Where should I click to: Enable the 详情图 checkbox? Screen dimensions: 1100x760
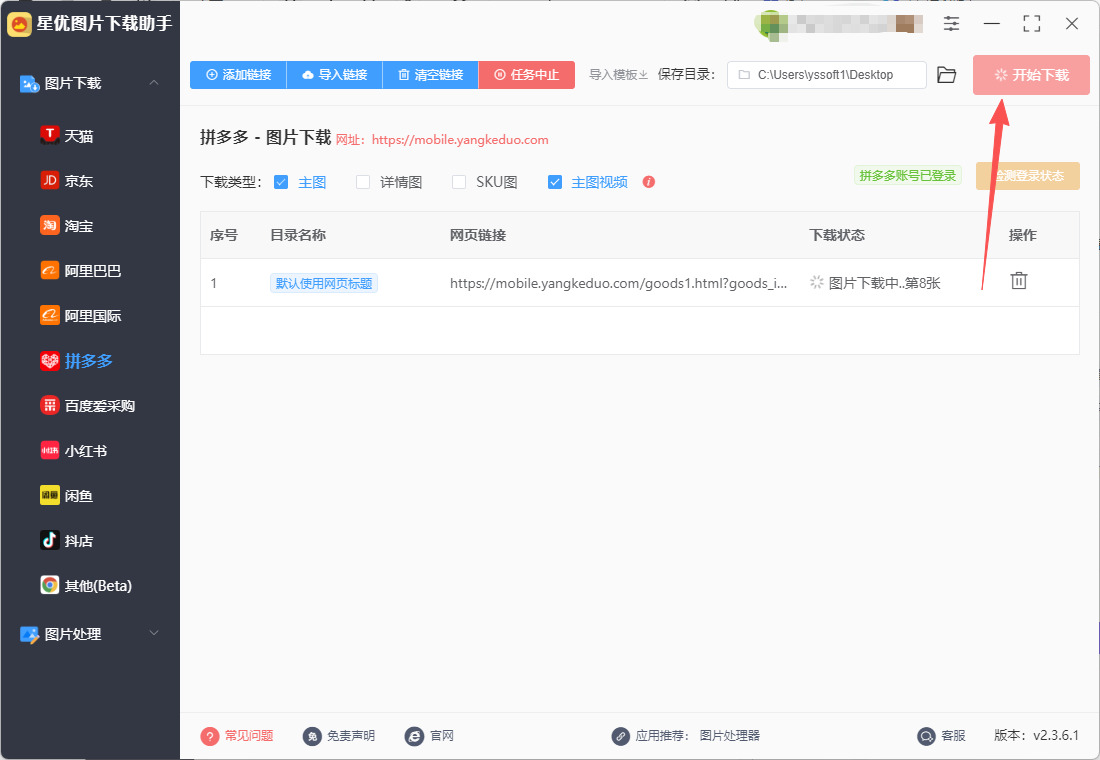[363, 182]
